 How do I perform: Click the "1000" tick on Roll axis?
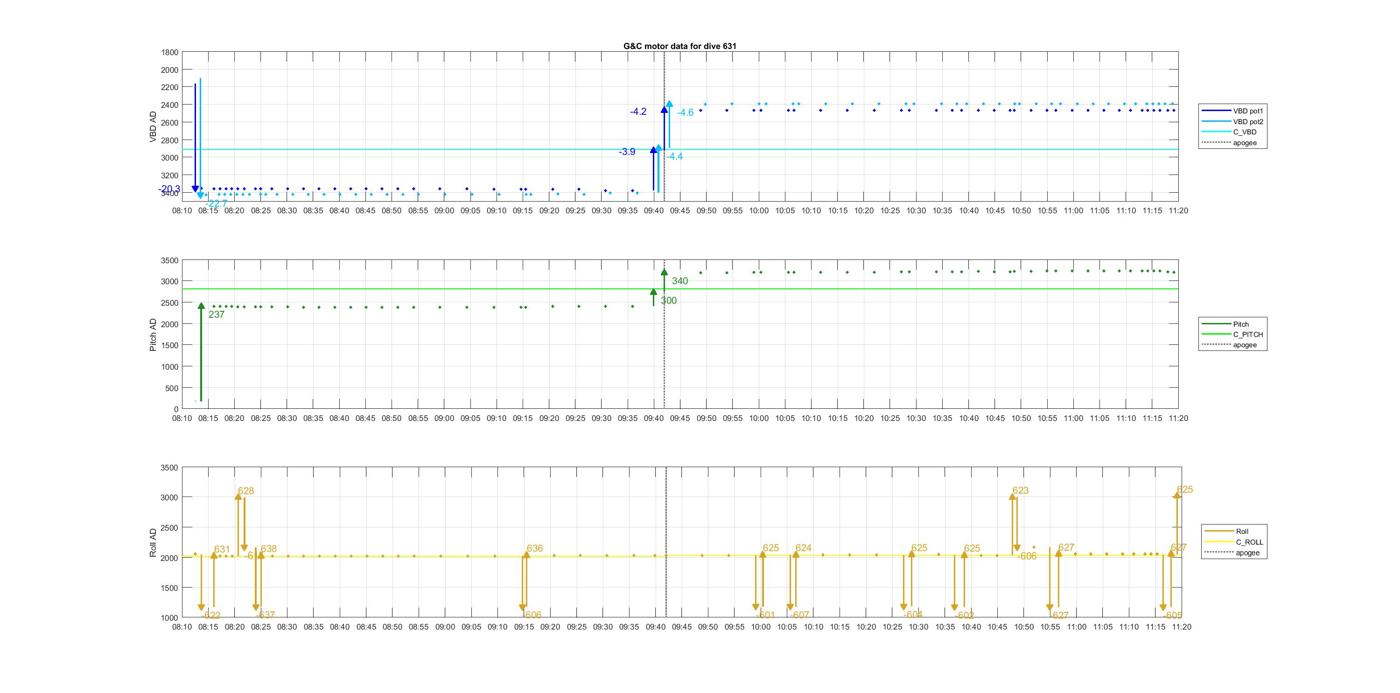pos(170,618)
